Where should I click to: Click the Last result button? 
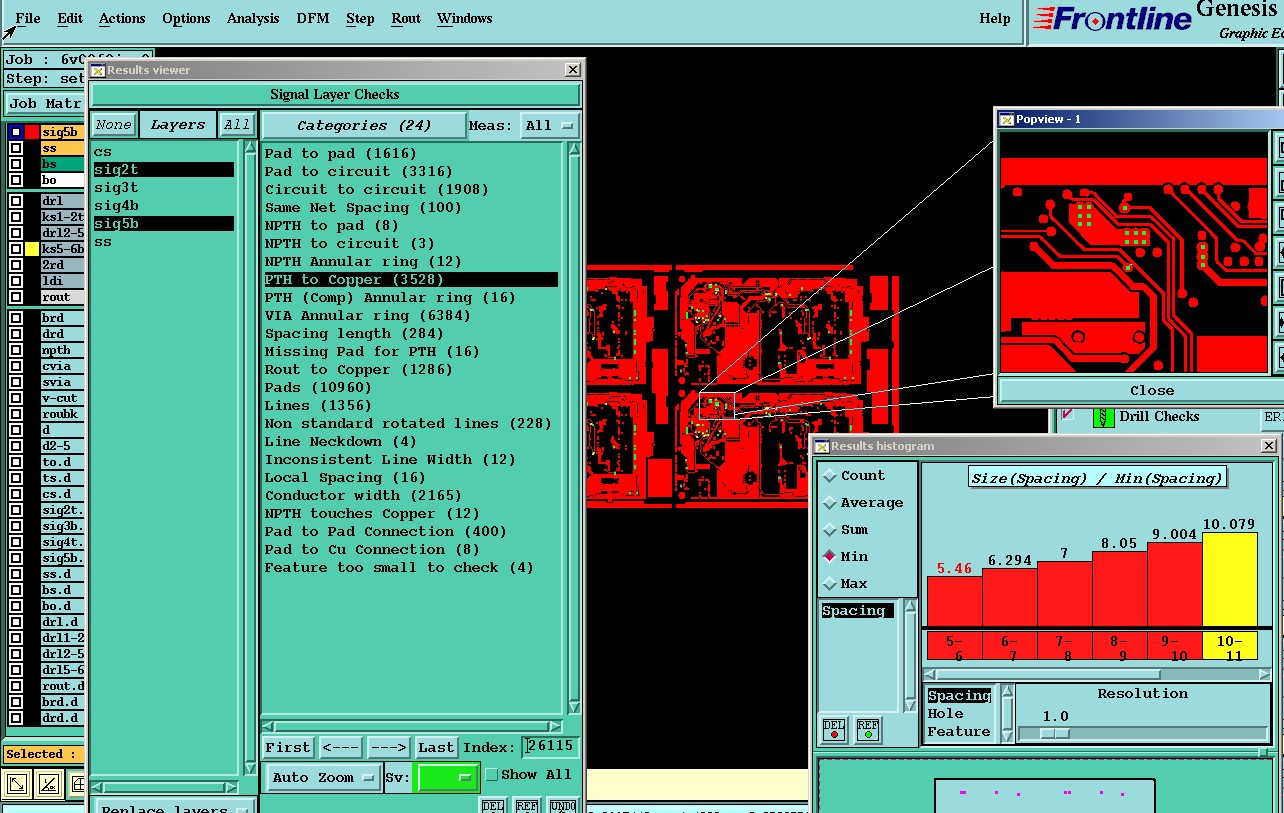[436, 748]
